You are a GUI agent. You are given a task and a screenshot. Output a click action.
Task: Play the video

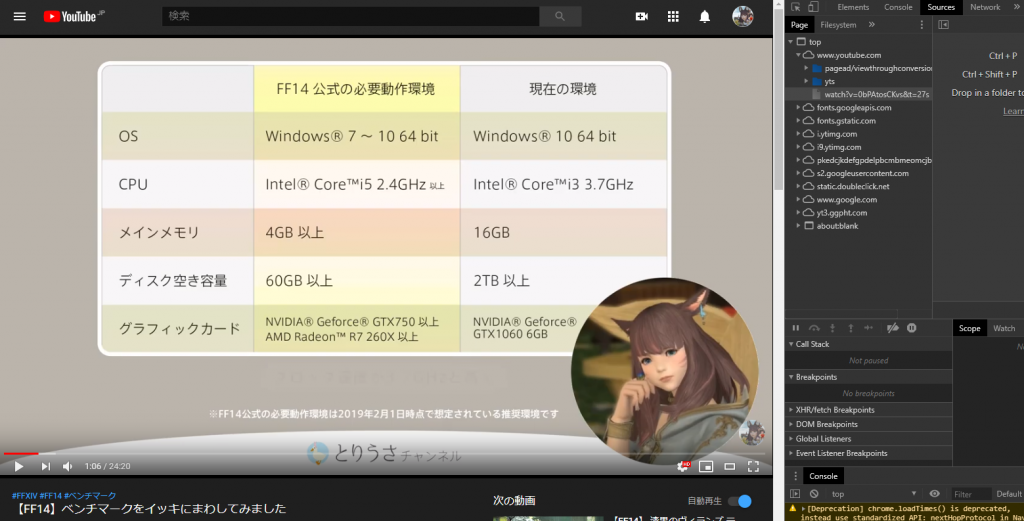[19, 466]
